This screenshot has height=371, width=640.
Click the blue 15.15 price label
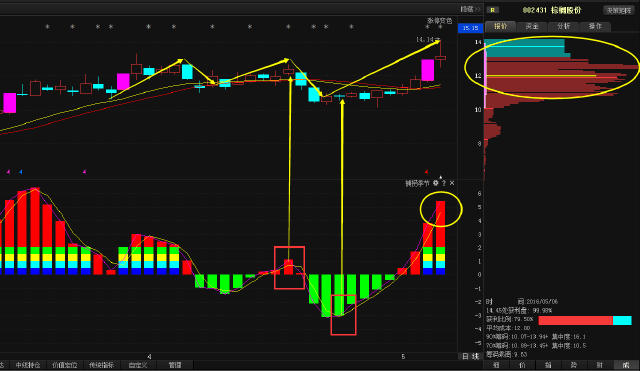471,28
